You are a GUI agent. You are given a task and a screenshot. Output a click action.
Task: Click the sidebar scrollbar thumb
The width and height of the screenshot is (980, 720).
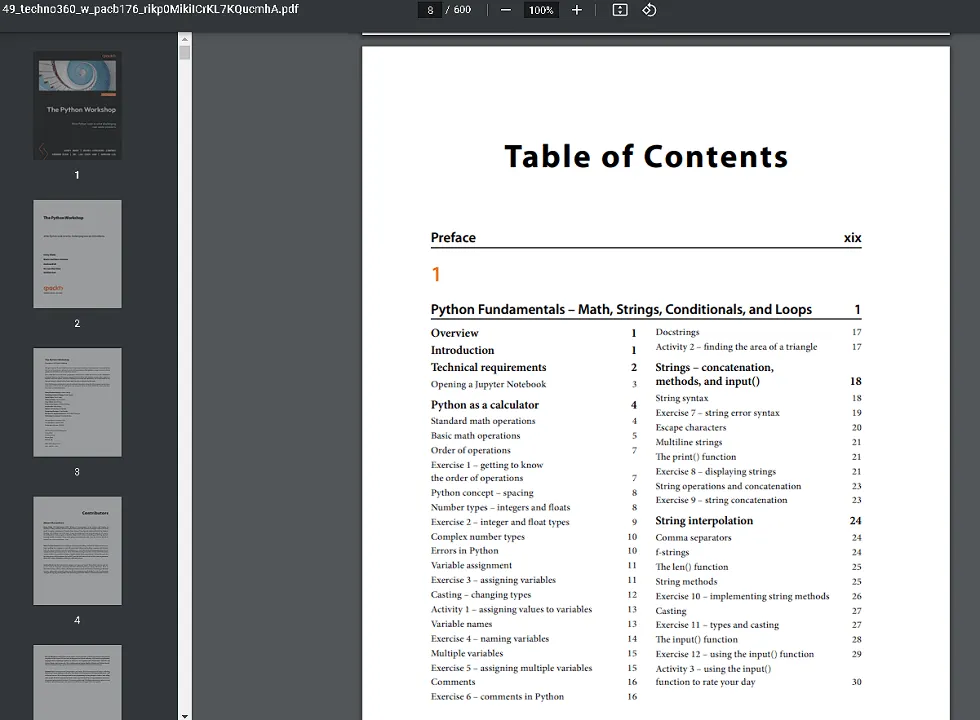click(x=185, y=52)
